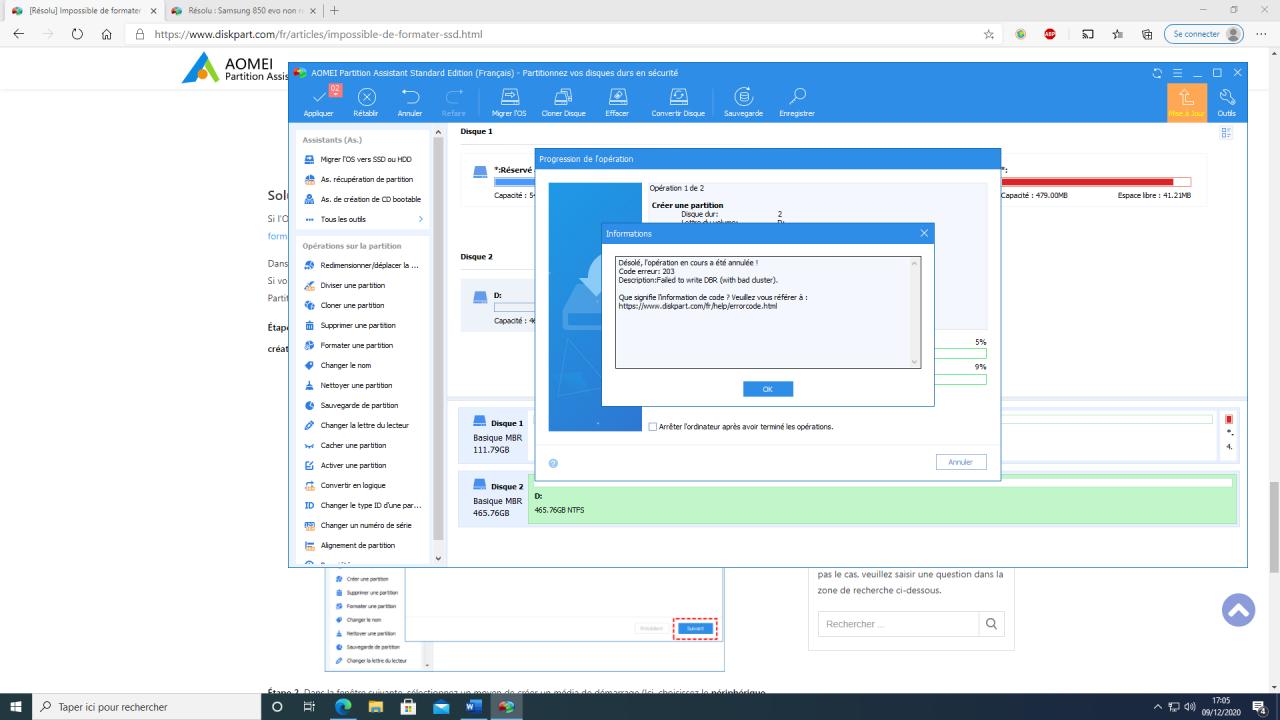Click the Rétablir icon in AOMEI toolbar
This screenshot has height=720, width=1280.
pos(366,96)
